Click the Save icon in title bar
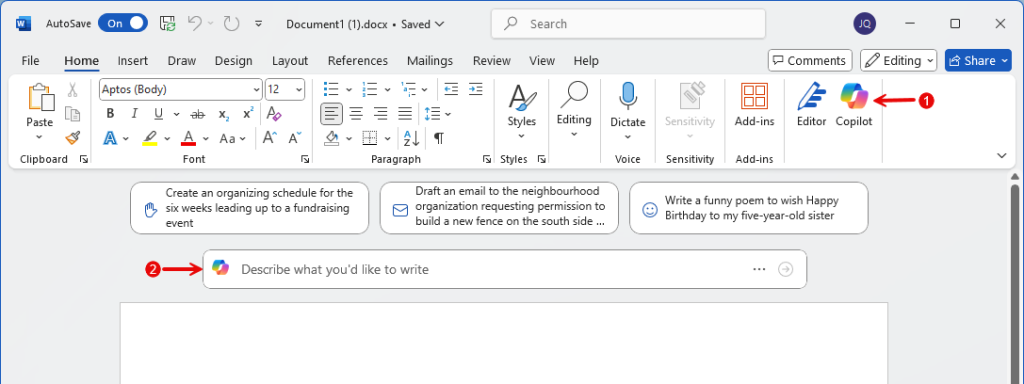The width and height of the screenshot is (1024, 384). [167, 24]
